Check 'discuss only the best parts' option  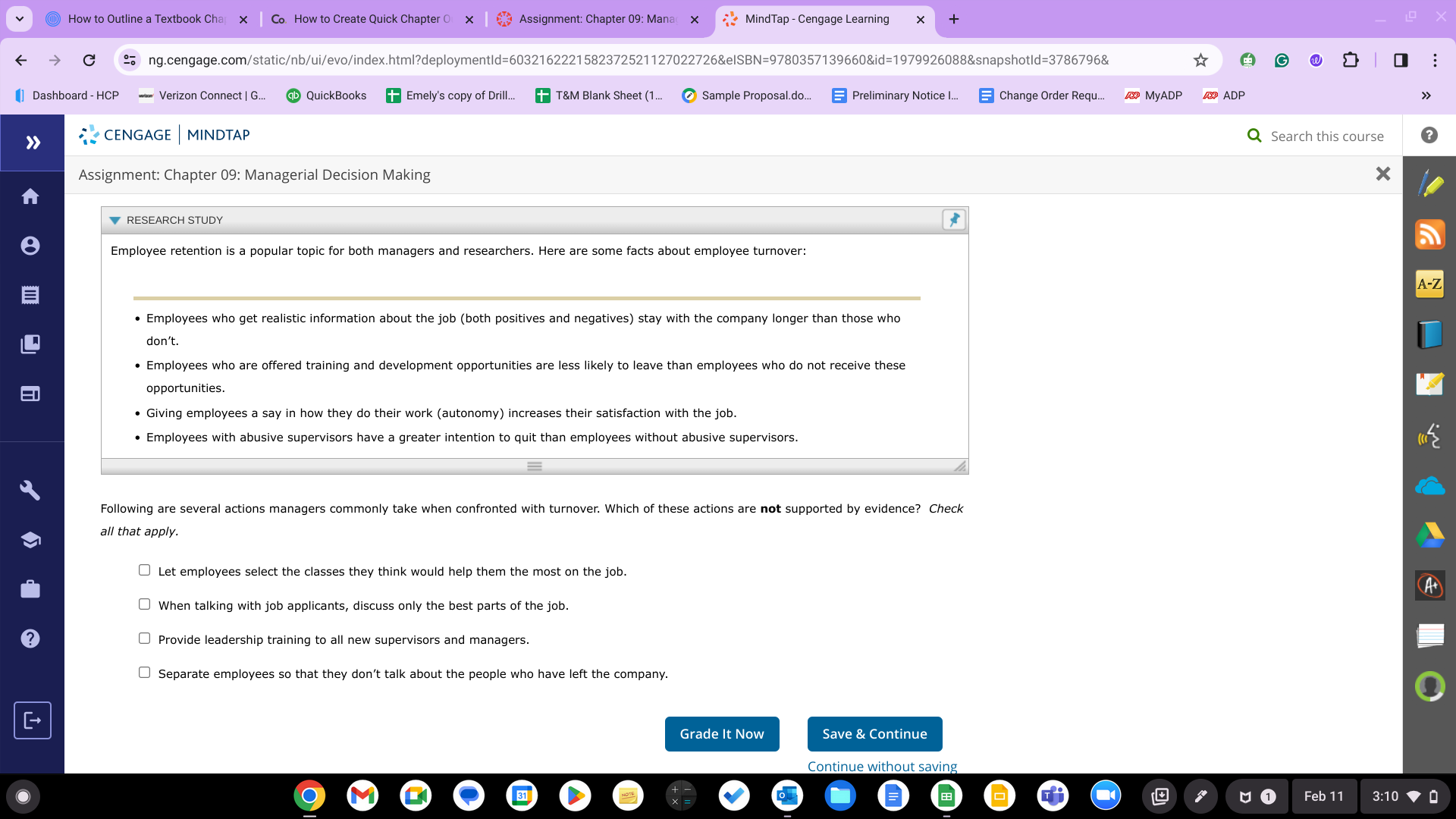[144, 604]
